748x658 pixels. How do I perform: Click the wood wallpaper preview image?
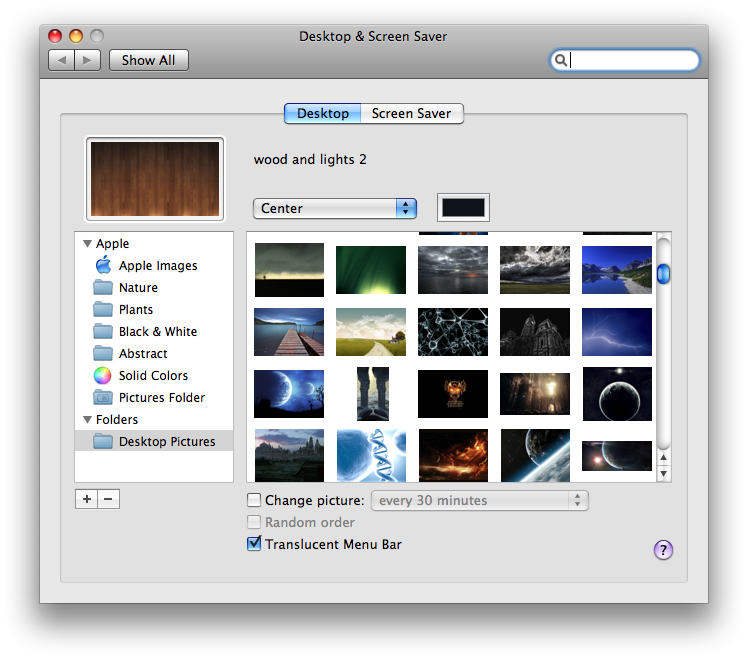(155, 179)
